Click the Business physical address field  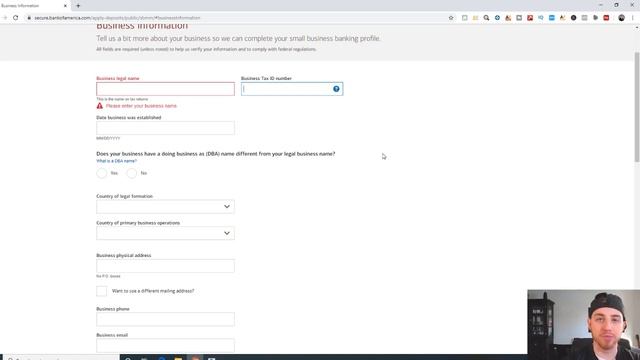(165, 266)
